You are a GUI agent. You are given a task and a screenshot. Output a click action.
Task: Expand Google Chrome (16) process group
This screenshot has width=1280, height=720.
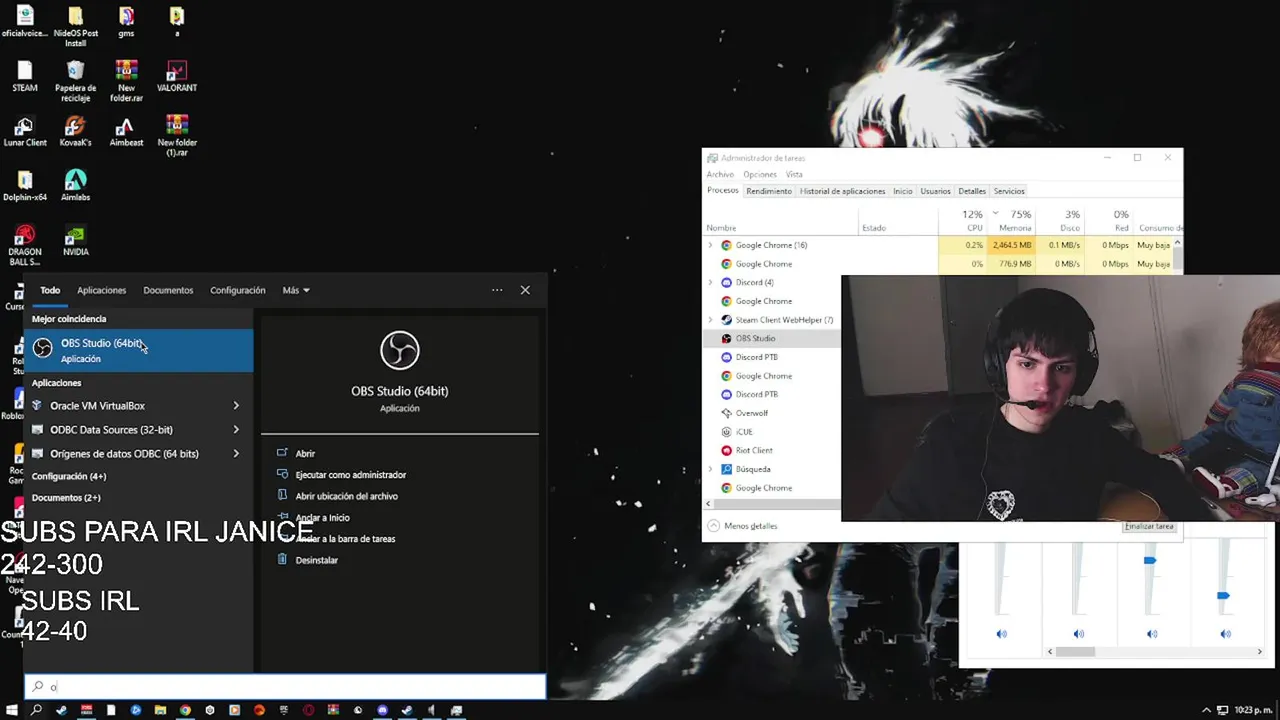pos(711,245)
